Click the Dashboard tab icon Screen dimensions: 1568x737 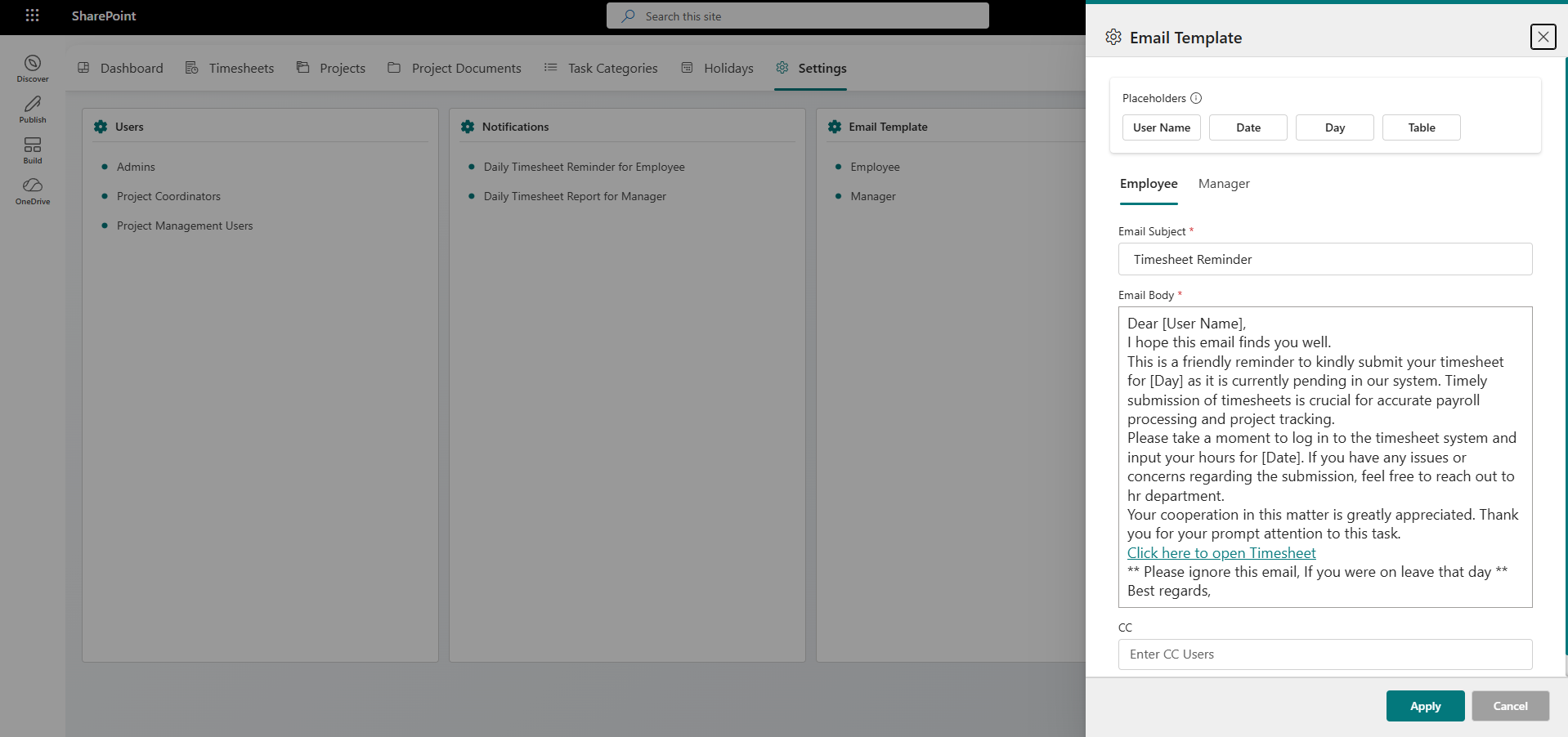(x=83, y=68)
